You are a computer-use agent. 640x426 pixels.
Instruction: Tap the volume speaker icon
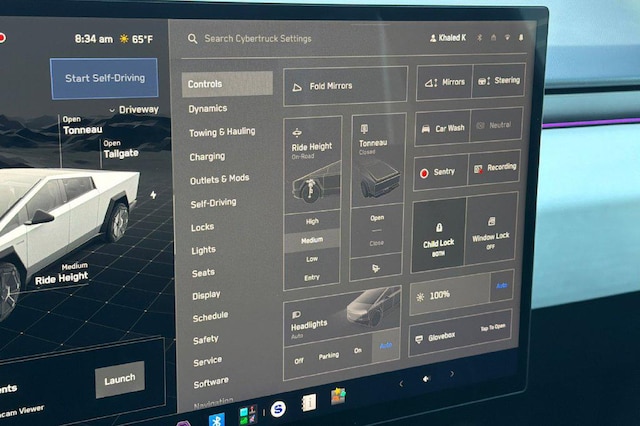pos(426,379)
